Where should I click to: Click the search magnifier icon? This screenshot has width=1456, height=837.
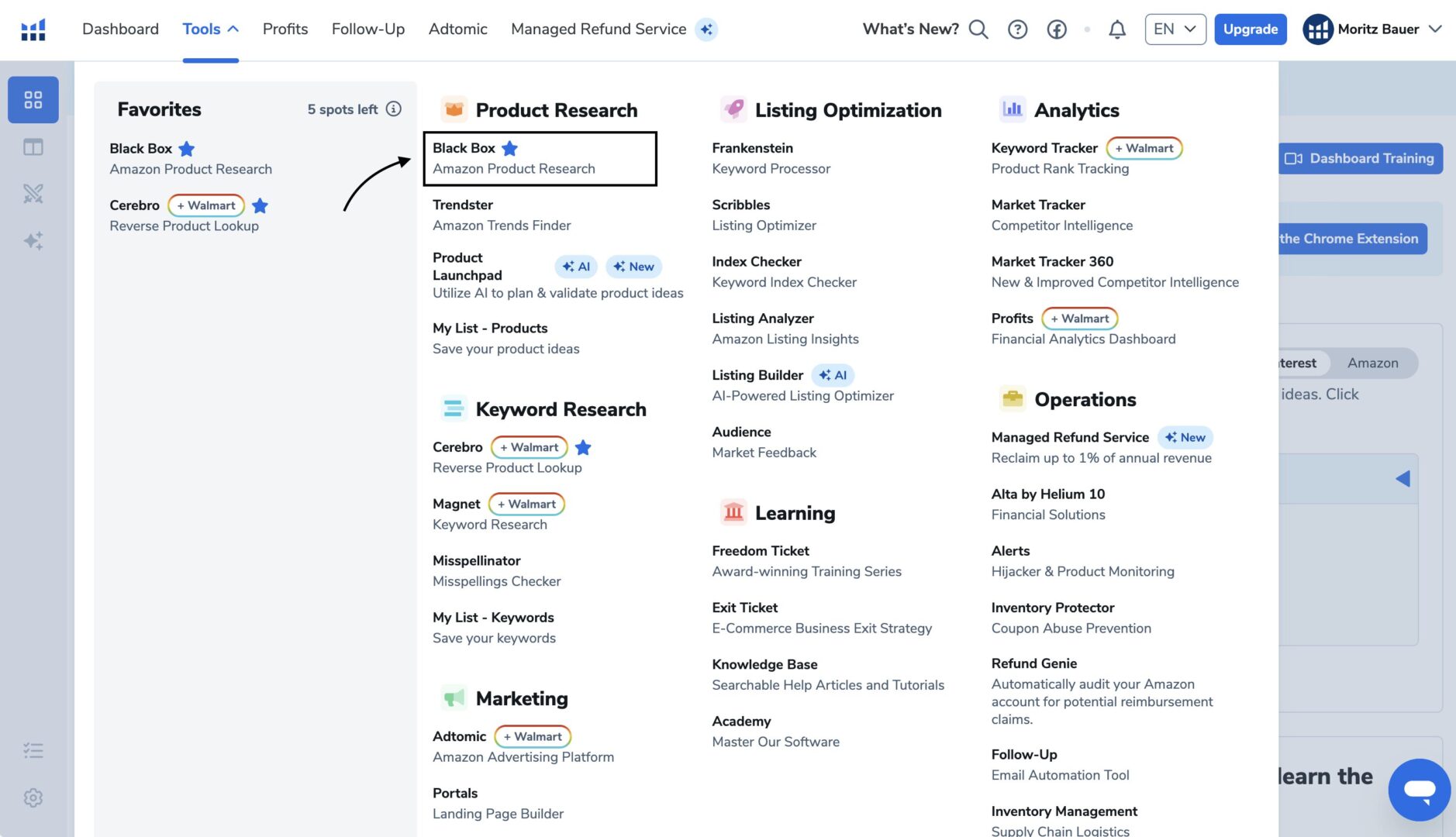click(x=978, y=29)
